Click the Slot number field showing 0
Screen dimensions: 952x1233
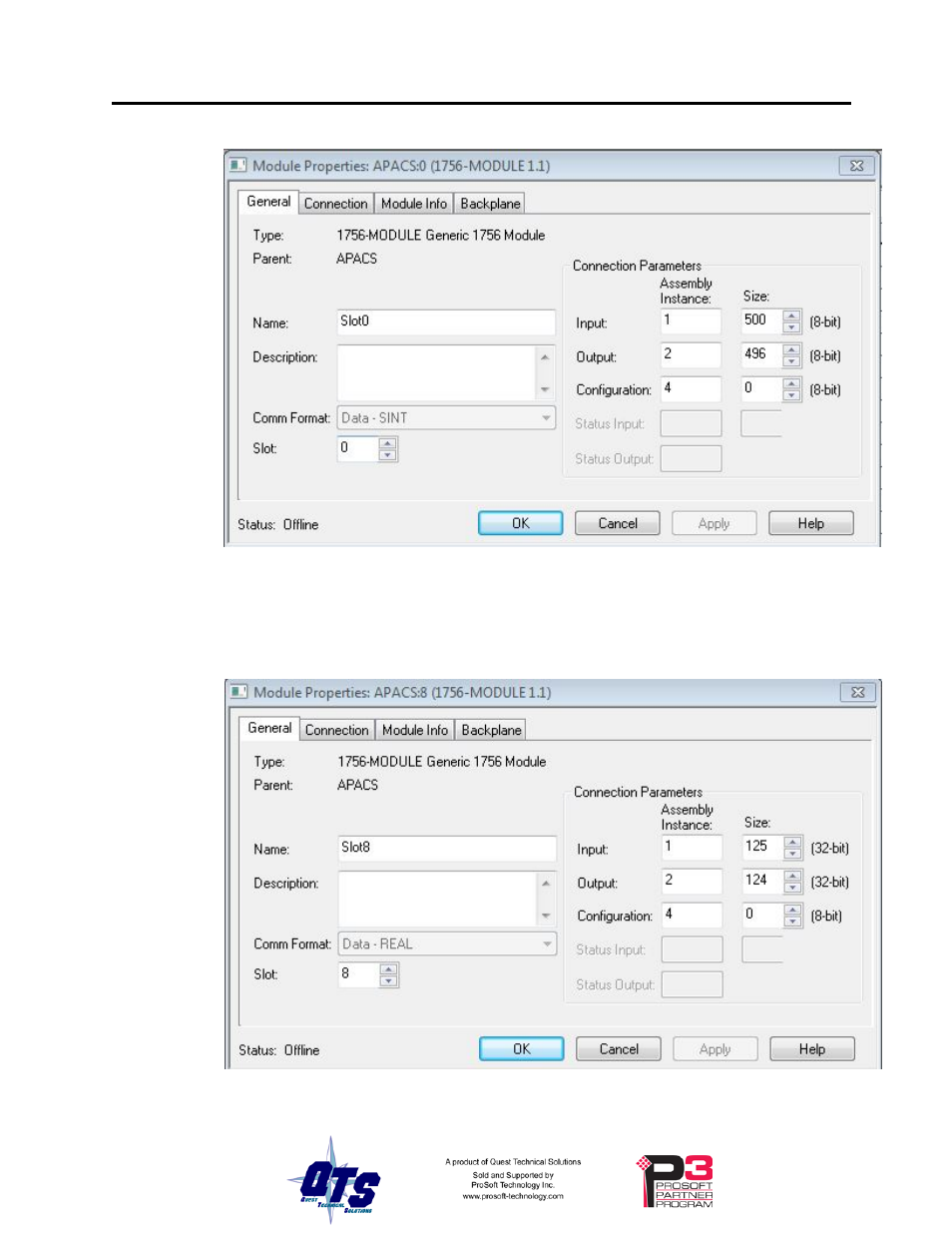[x=358, y=449]
